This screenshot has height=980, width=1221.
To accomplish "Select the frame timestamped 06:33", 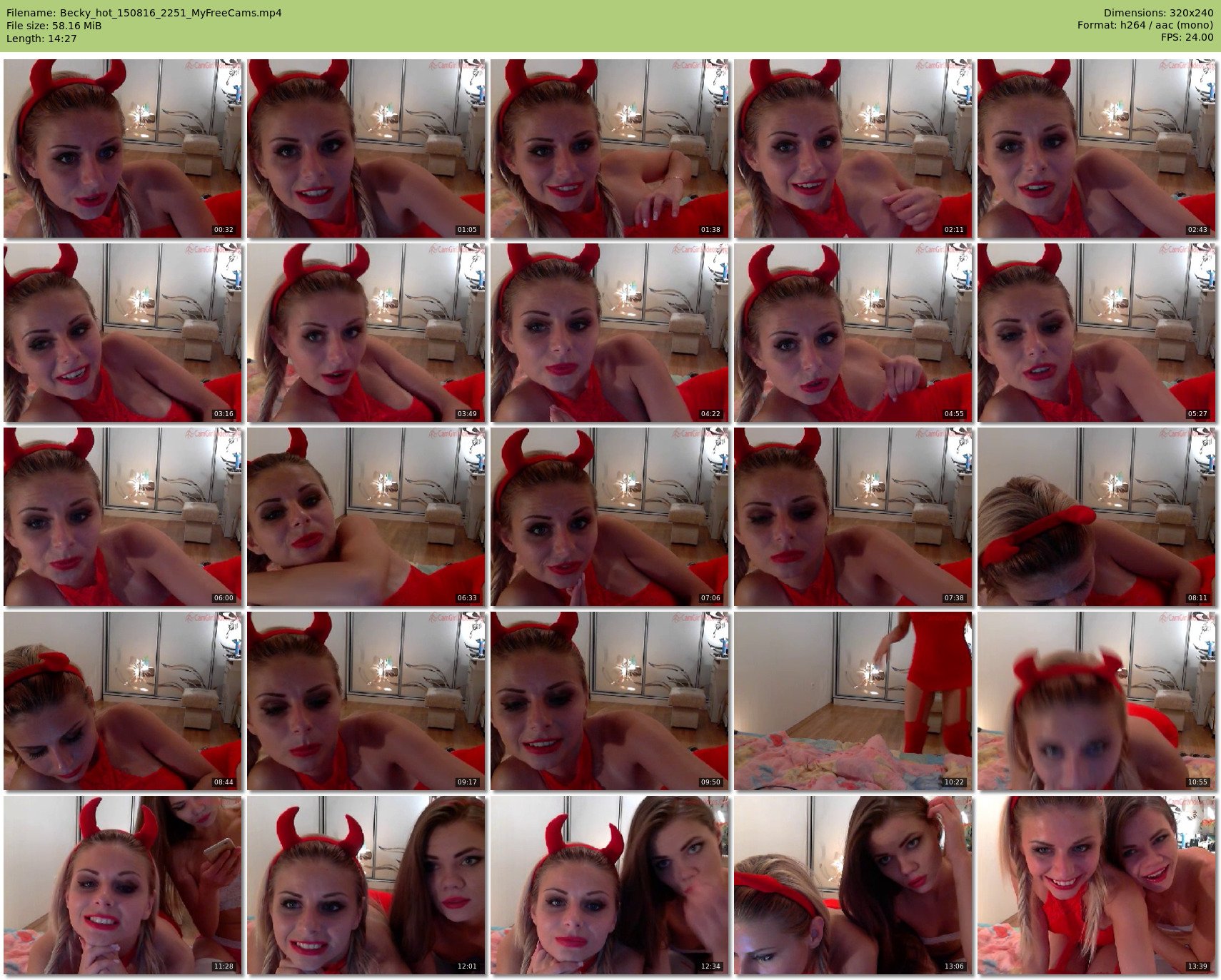I will (x=366, y=517).
